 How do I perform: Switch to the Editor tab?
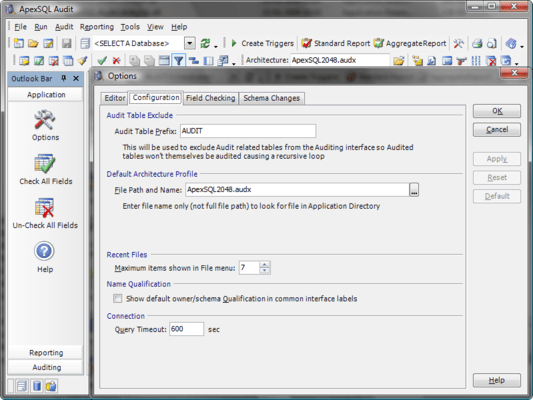coord(115,98)
